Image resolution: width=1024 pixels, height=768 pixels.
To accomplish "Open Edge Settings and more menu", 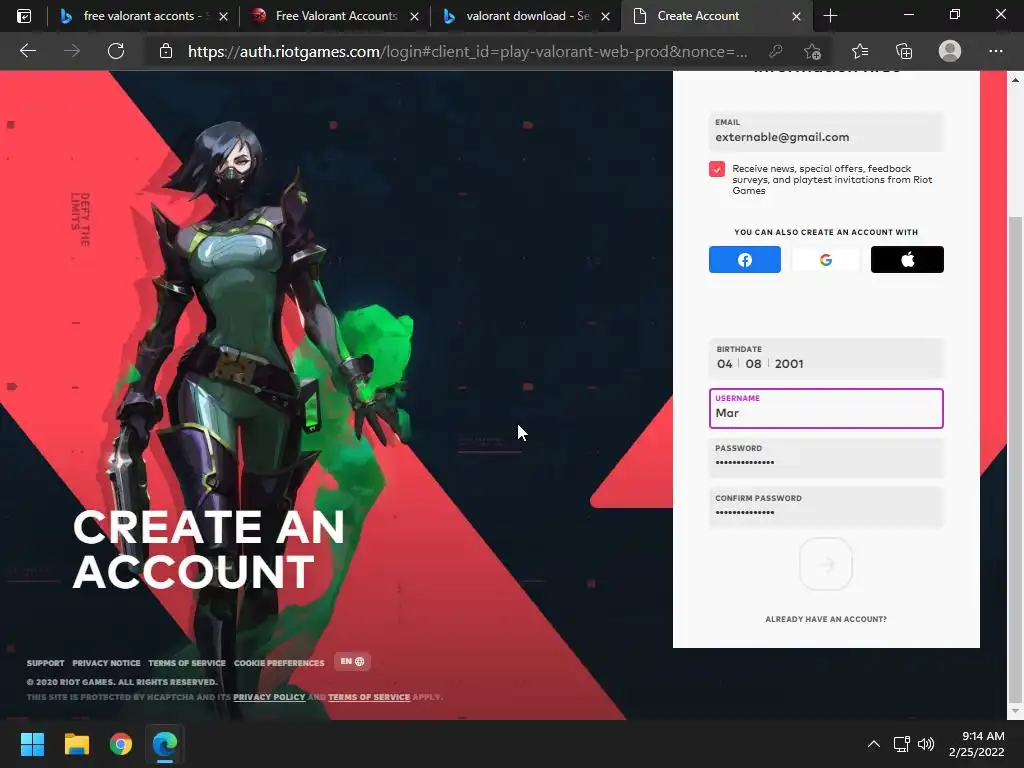I will (x=995, y=51).
